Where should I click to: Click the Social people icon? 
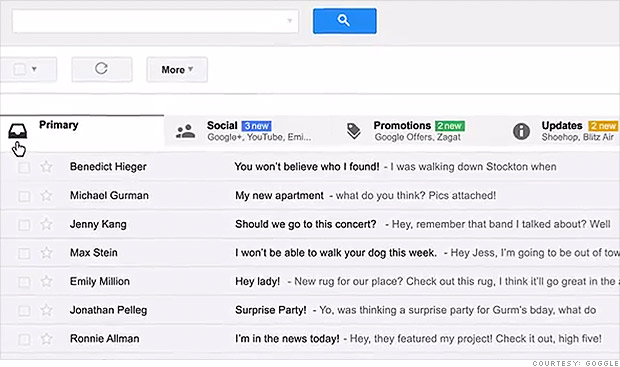coord(185,131)
